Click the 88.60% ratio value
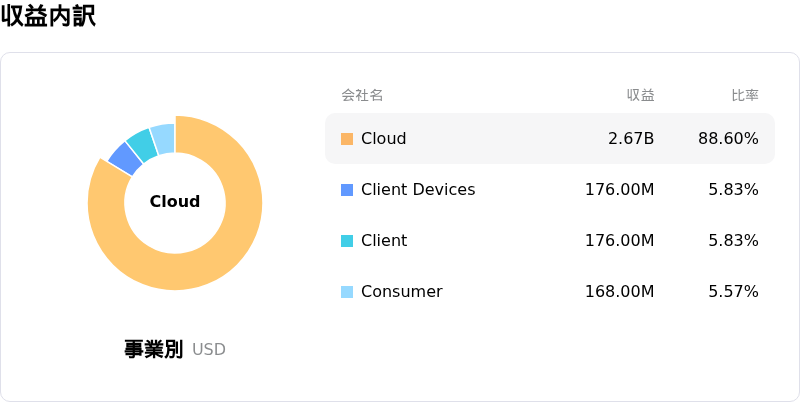This screenshot has width=800, height=402. pyautogui.click(x=728, y=138)
